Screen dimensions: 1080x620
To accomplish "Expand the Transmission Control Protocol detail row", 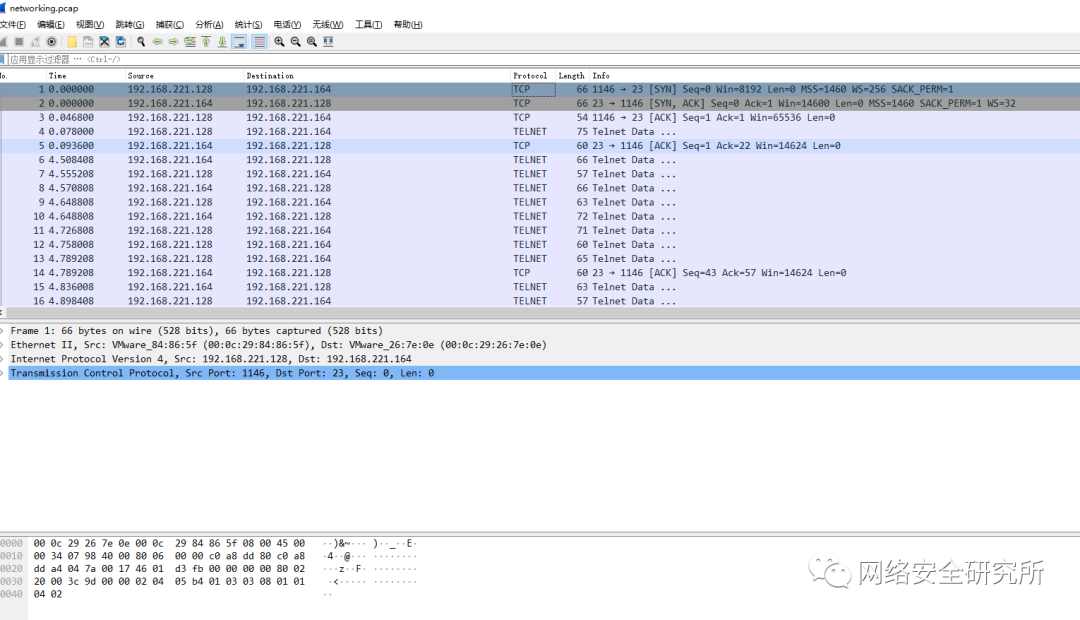I will pos(6,372).
